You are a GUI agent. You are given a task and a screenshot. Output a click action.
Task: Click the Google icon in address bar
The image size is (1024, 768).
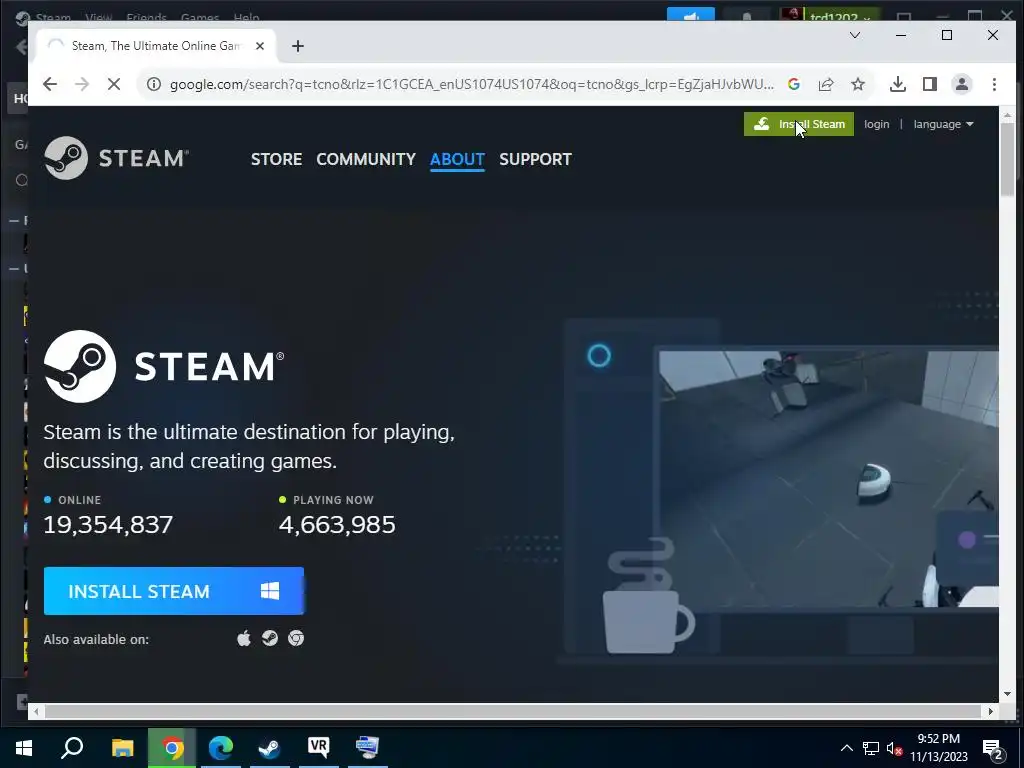click(x=793, y=84)
